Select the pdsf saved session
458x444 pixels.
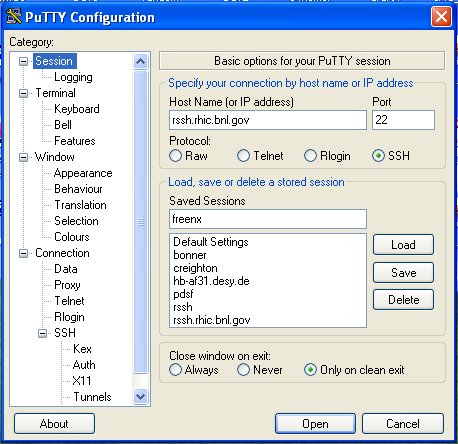click(183, 294)
